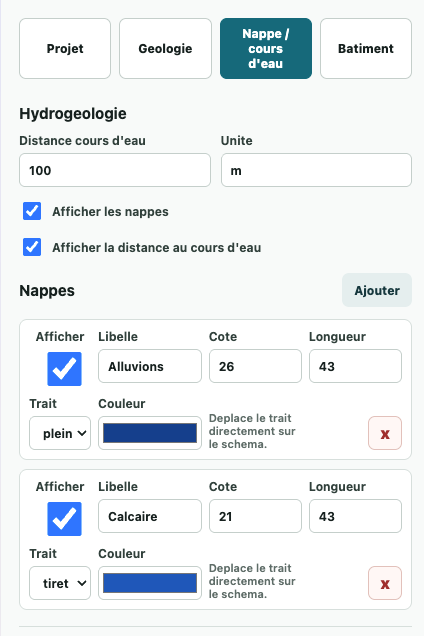The height and width of the screenshot is (636, 424).
Task: Toggle the 'Afficher les nappes' checkbox
Action: pos(32,211)
